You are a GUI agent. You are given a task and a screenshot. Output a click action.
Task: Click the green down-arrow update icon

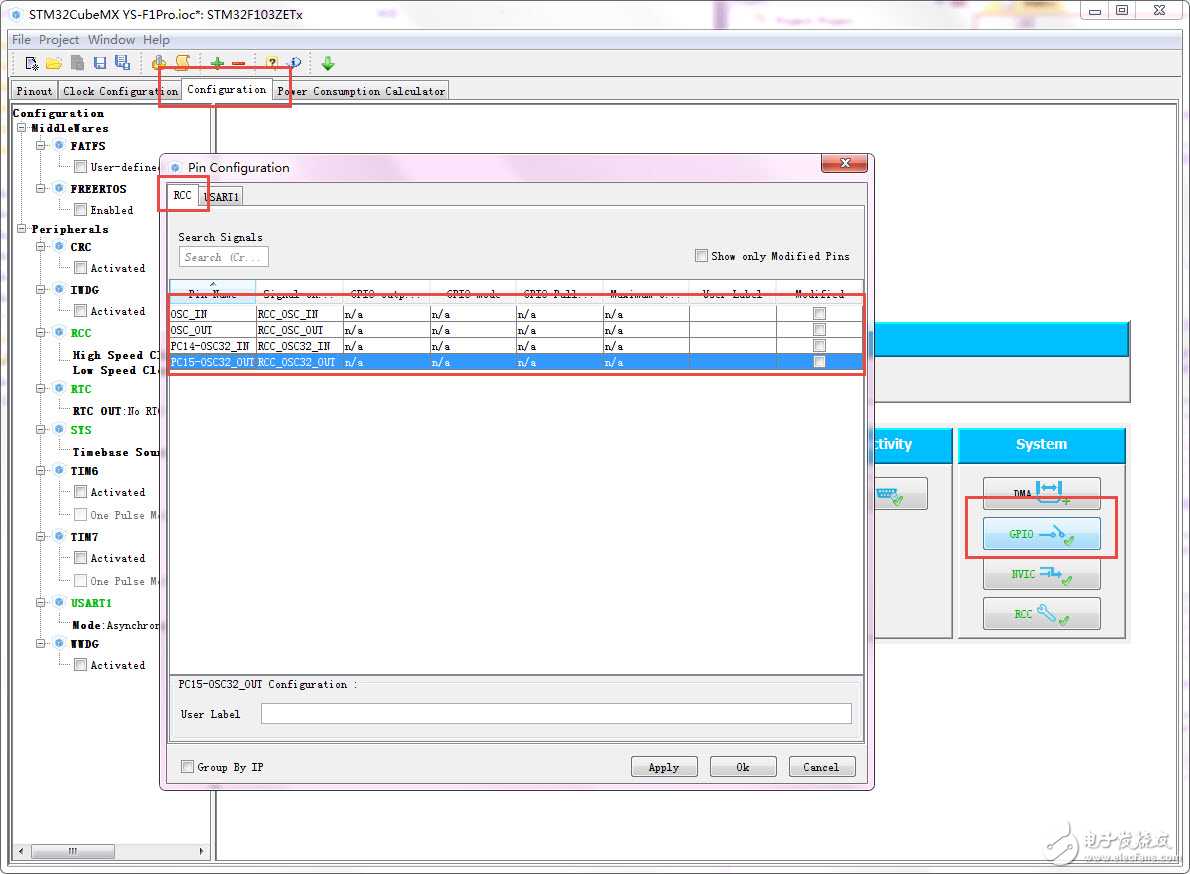pyautogui.click(x=328, y=63)
